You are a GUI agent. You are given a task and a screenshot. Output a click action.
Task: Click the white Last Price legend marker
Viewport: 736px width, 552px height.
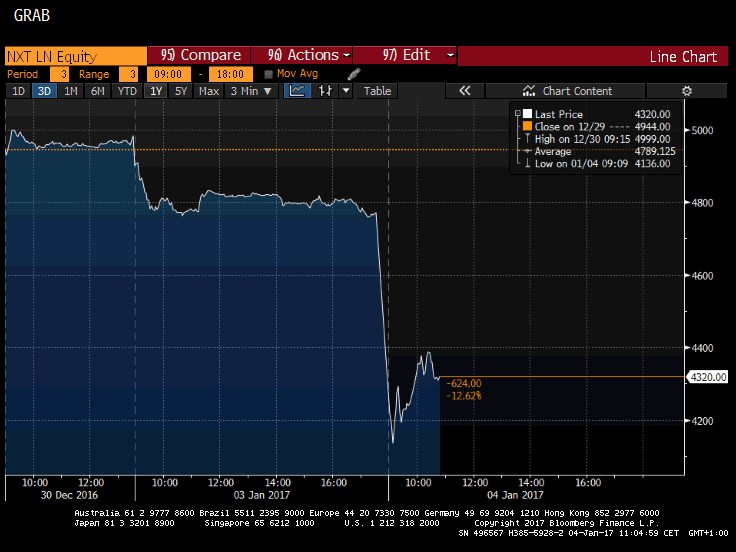(527, 114)
